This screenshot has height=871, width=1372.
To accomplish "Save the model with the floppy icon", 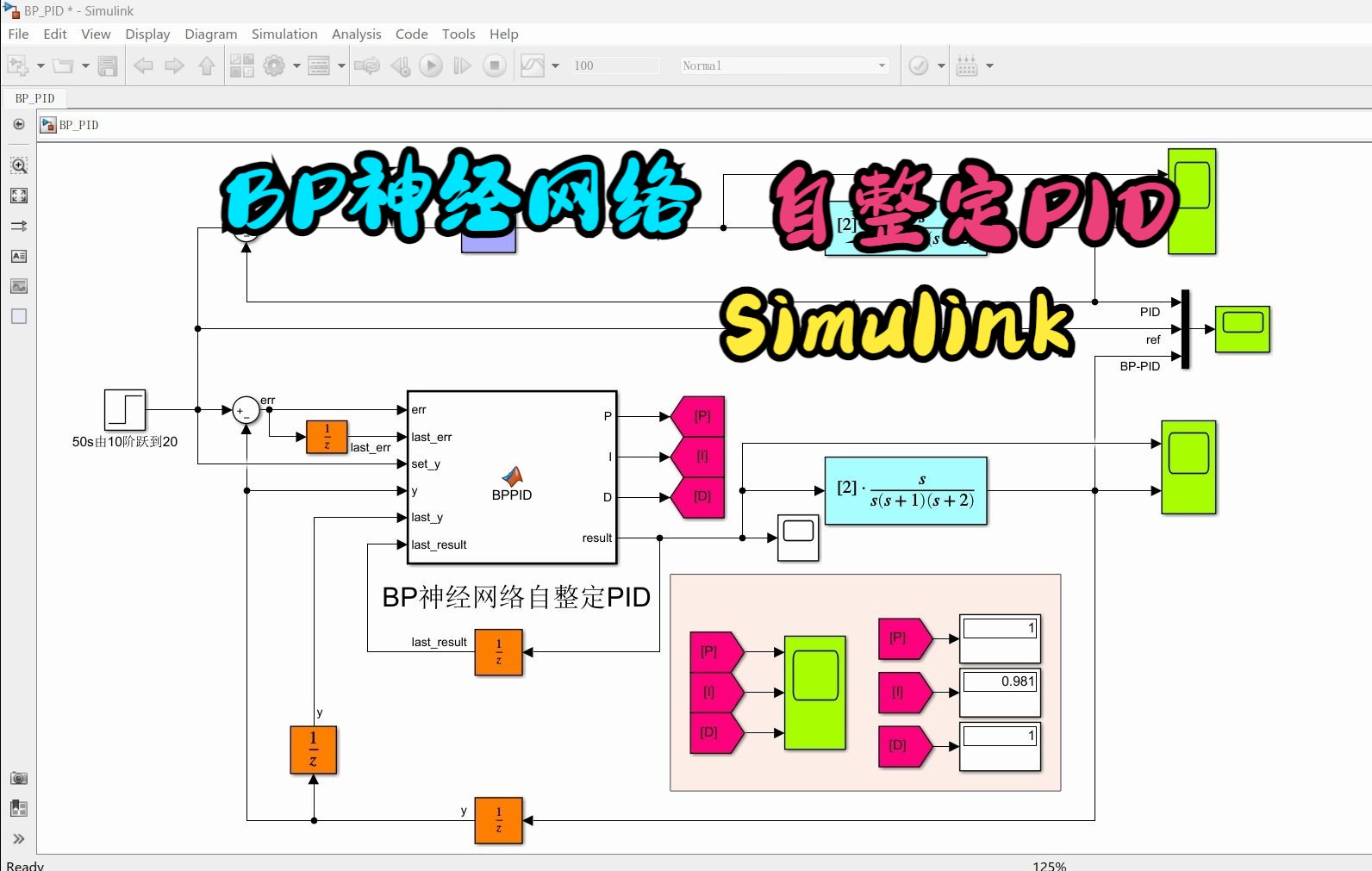I will point(108,65).
